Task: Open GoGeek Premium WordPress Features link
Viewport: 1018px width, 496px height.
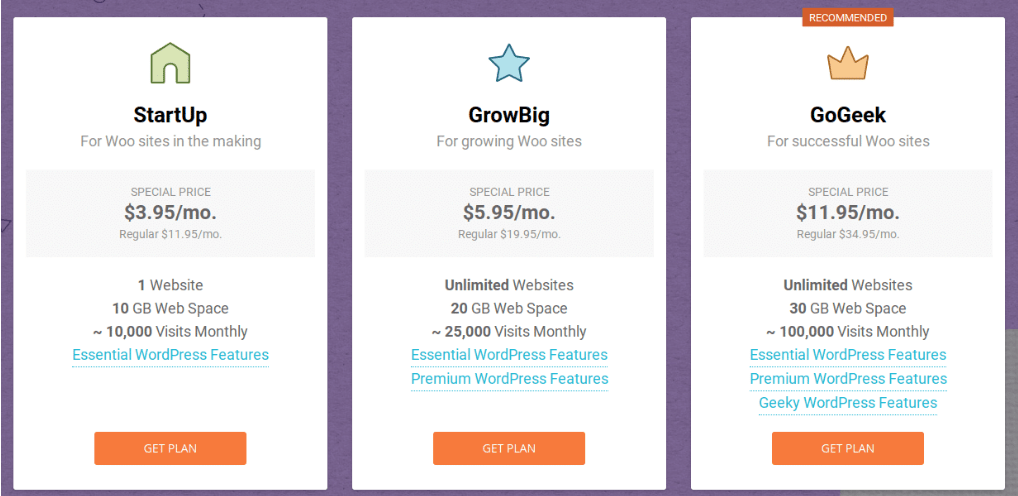Action: tap(849, 378)
